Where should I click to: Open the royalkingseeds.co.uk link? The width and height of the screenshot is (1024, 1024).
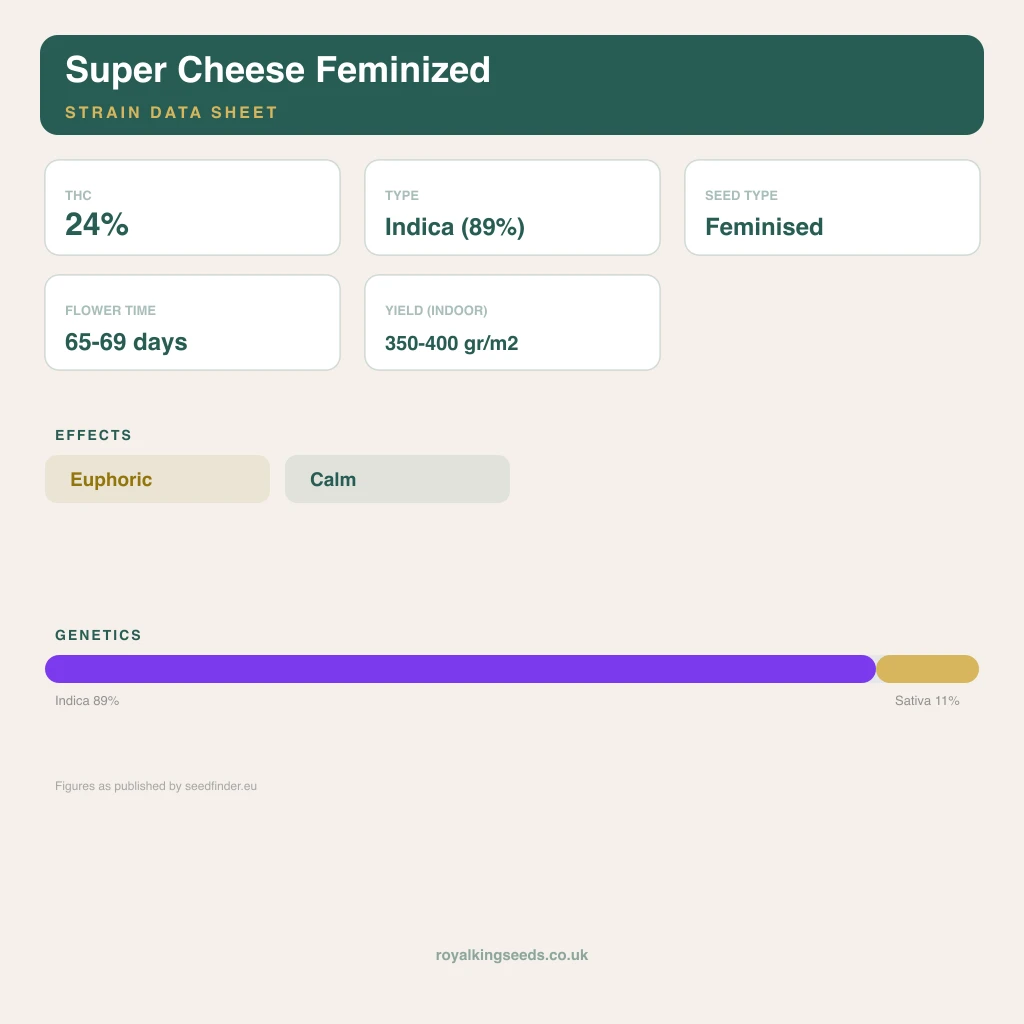512,955
